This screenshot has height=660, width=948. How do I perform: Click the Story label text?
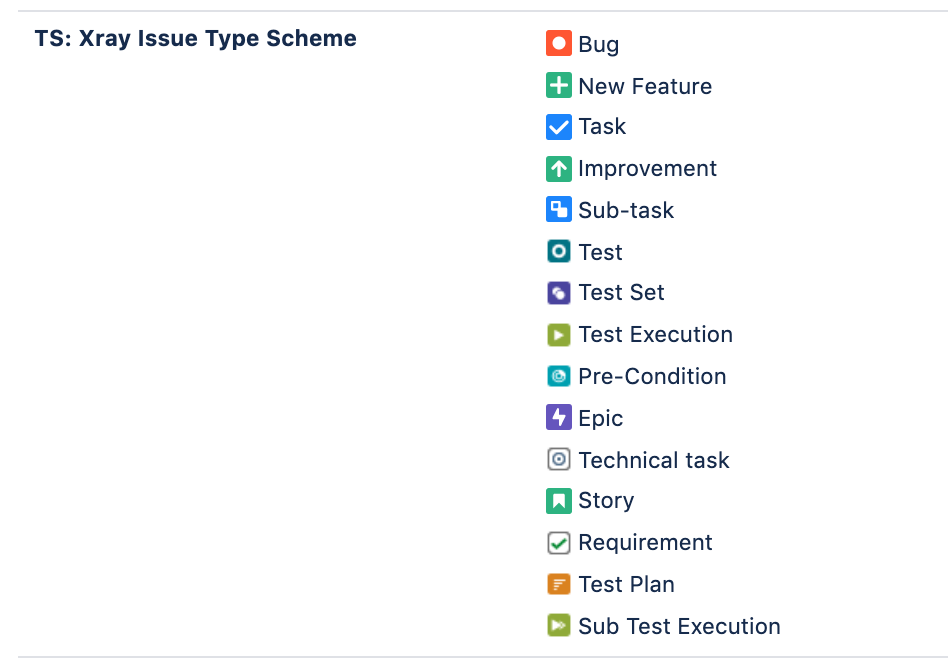coord(606,501)
